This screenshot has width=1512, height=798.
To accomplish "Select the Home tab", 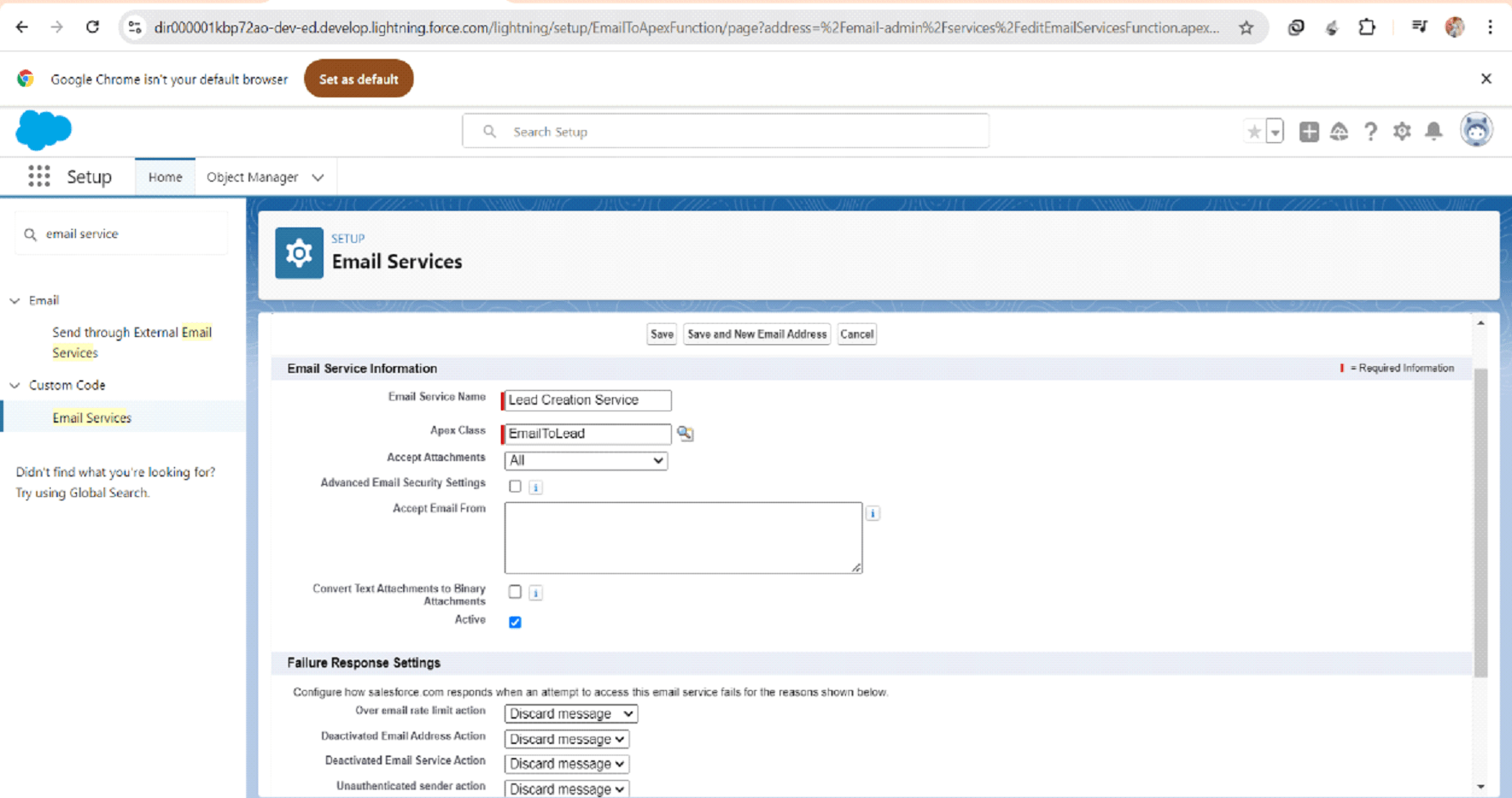I will pyautogui.click(x=165, y=177).
